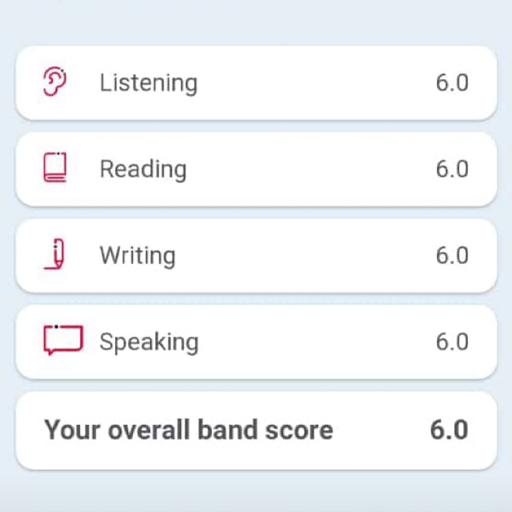
Task: Select the overall band score card
Action: pyautogui.click(x=256, y=430)
